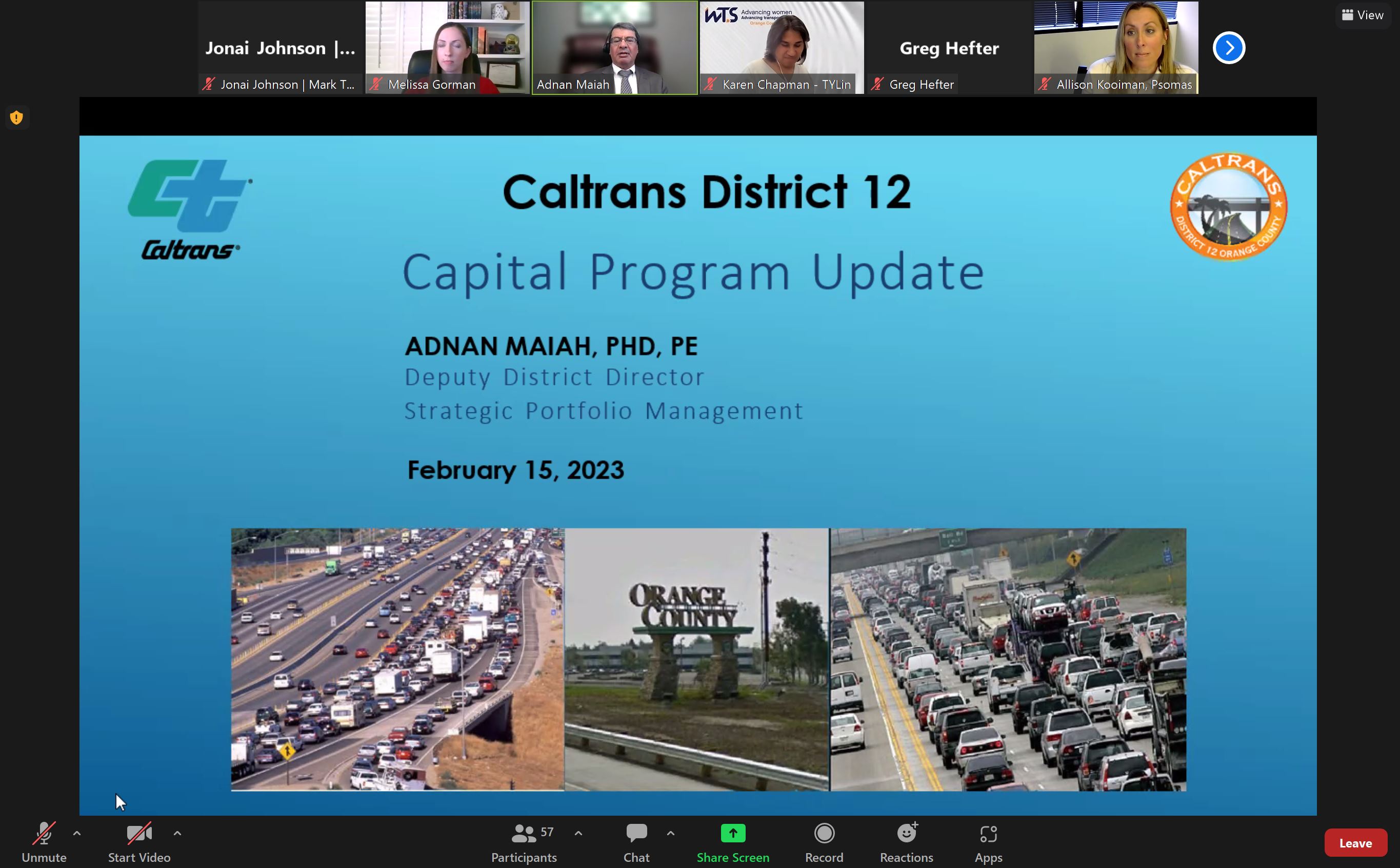
Task: Start recording with the Record button
Action: [x=824, y=842]
